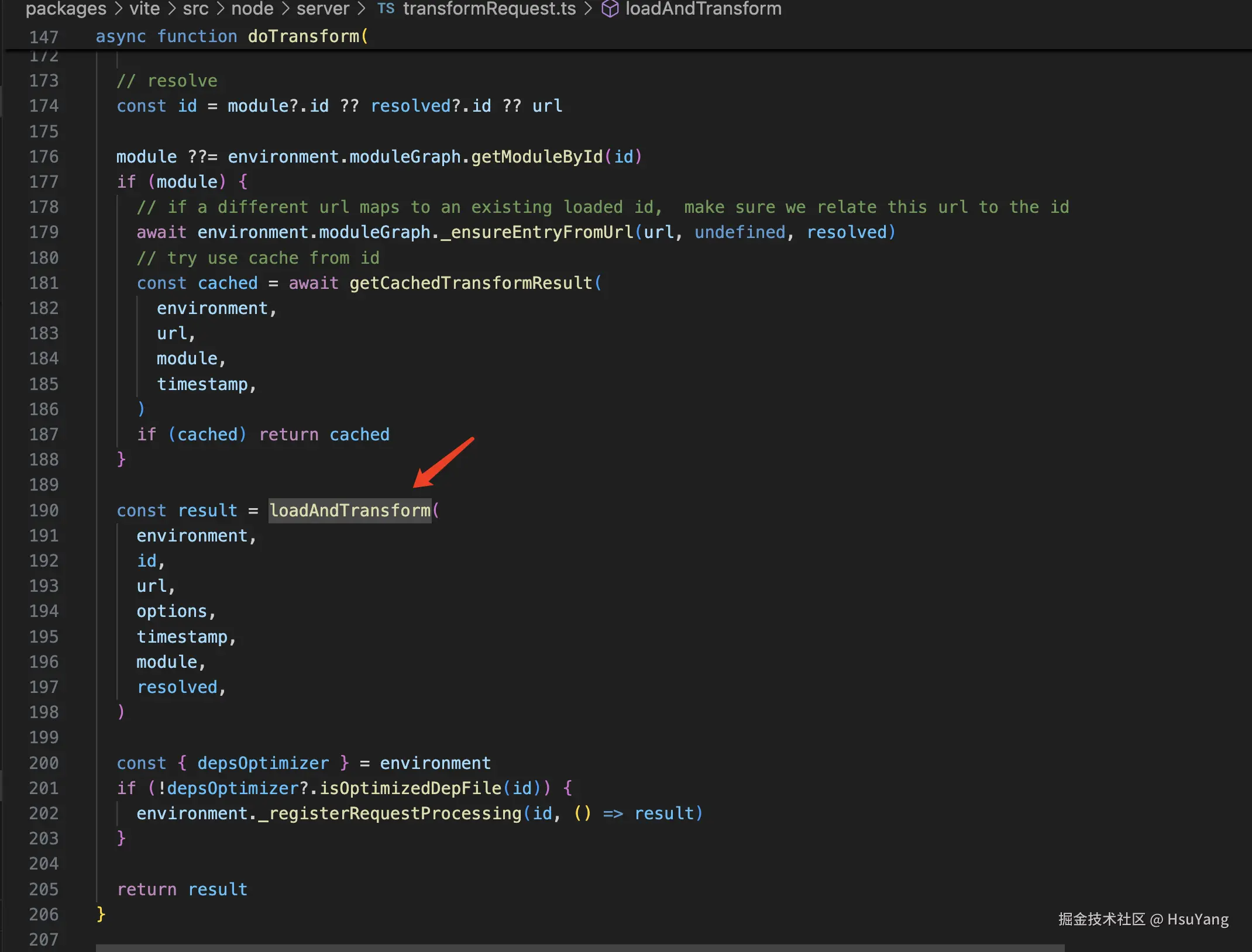Click the isOptimizedDepFile method name
This screenshot has height=952, width=1252.
coord(411,788)
